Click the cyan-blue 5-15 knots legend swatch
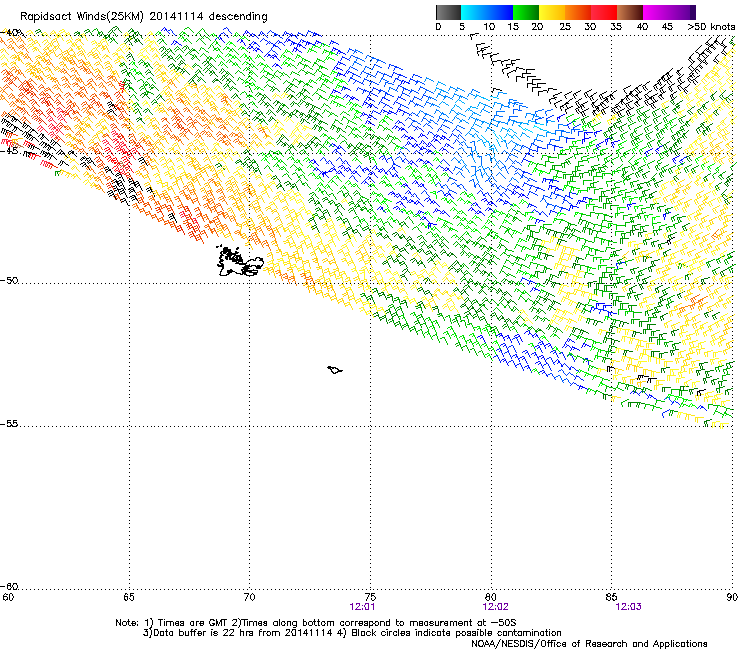 tap(487, 12)
